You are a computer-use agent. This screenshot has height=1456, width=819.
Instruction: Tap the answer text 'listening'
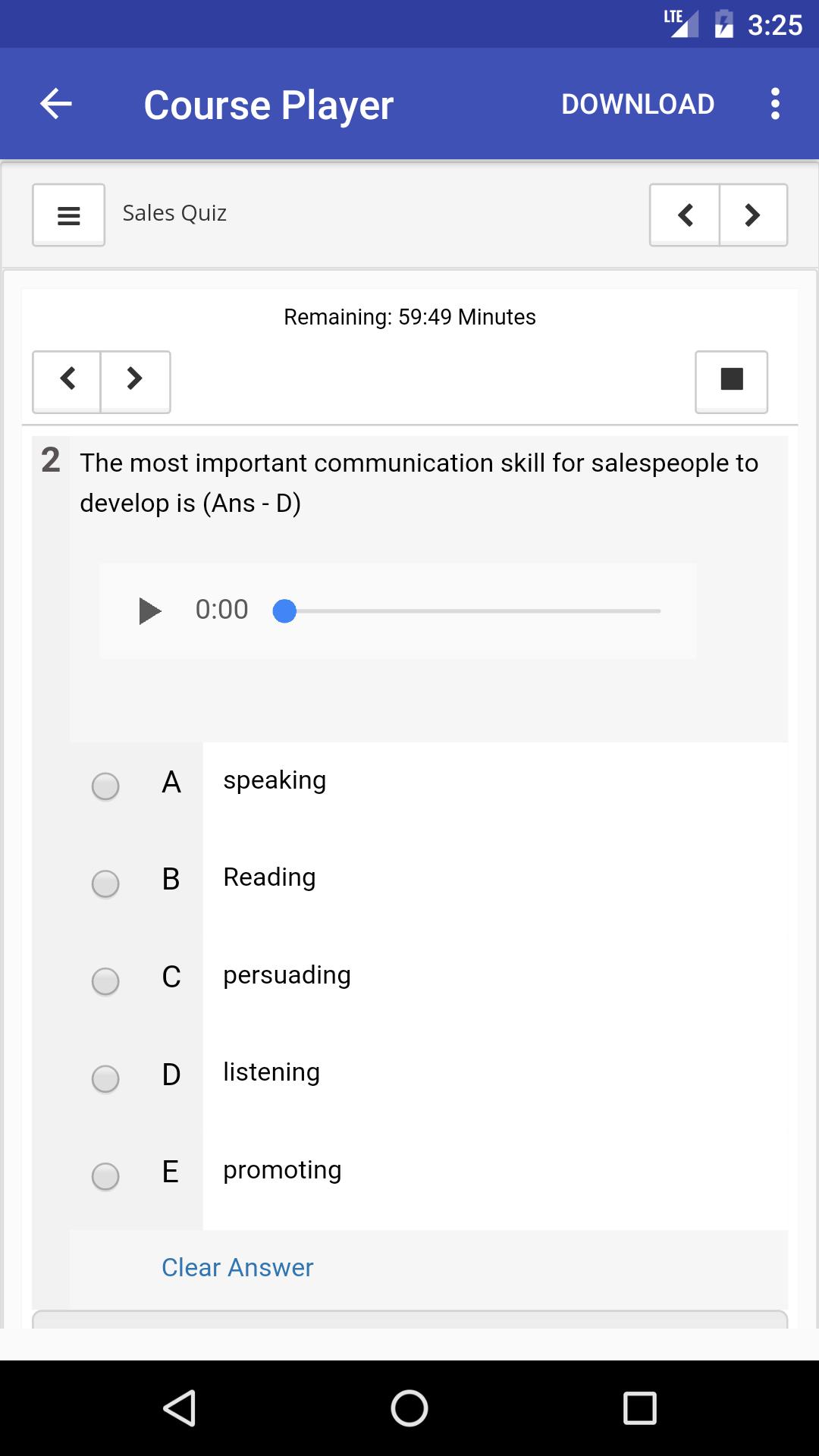[271, 1072]
